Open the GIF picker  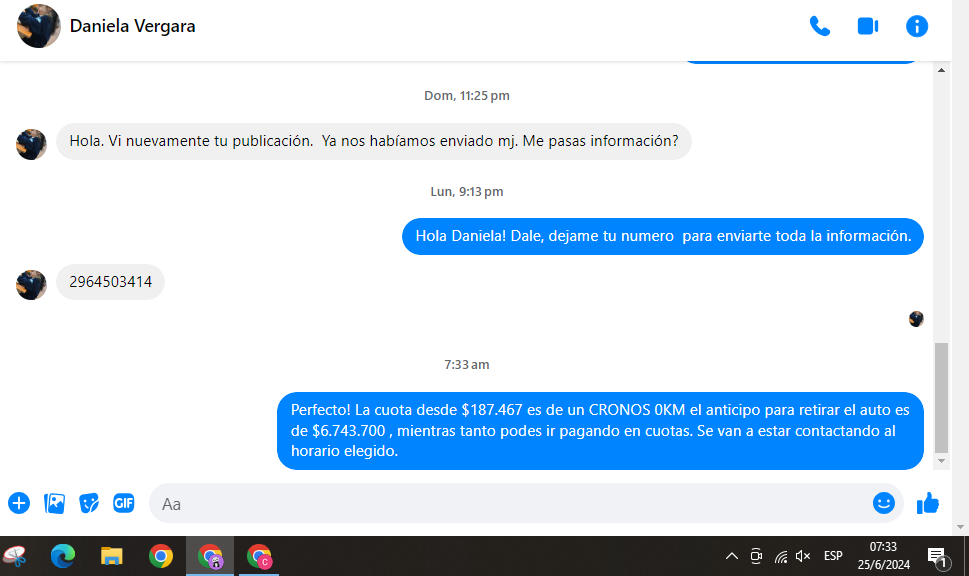pos(123,503)
